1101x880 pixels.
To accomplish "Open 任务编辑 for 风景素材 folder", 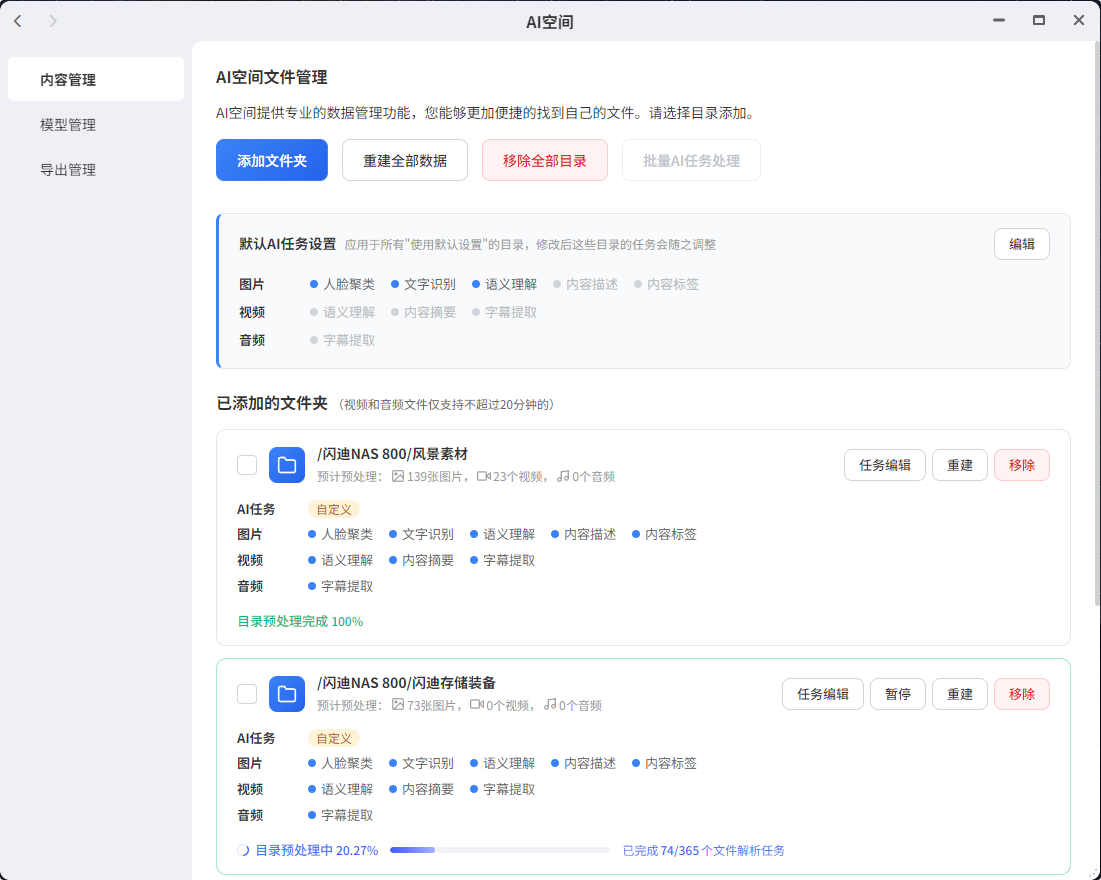I will point(885,465).
